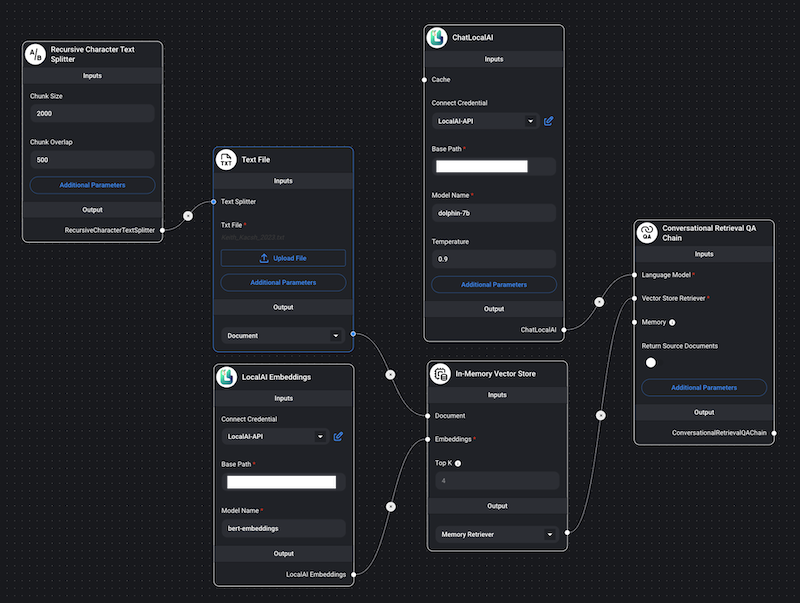Image resolution: width=800 pixels, height=603 pixels.
Task: Click the LocalAI Embeddings node icon
Action: click(x=226, y=376)
